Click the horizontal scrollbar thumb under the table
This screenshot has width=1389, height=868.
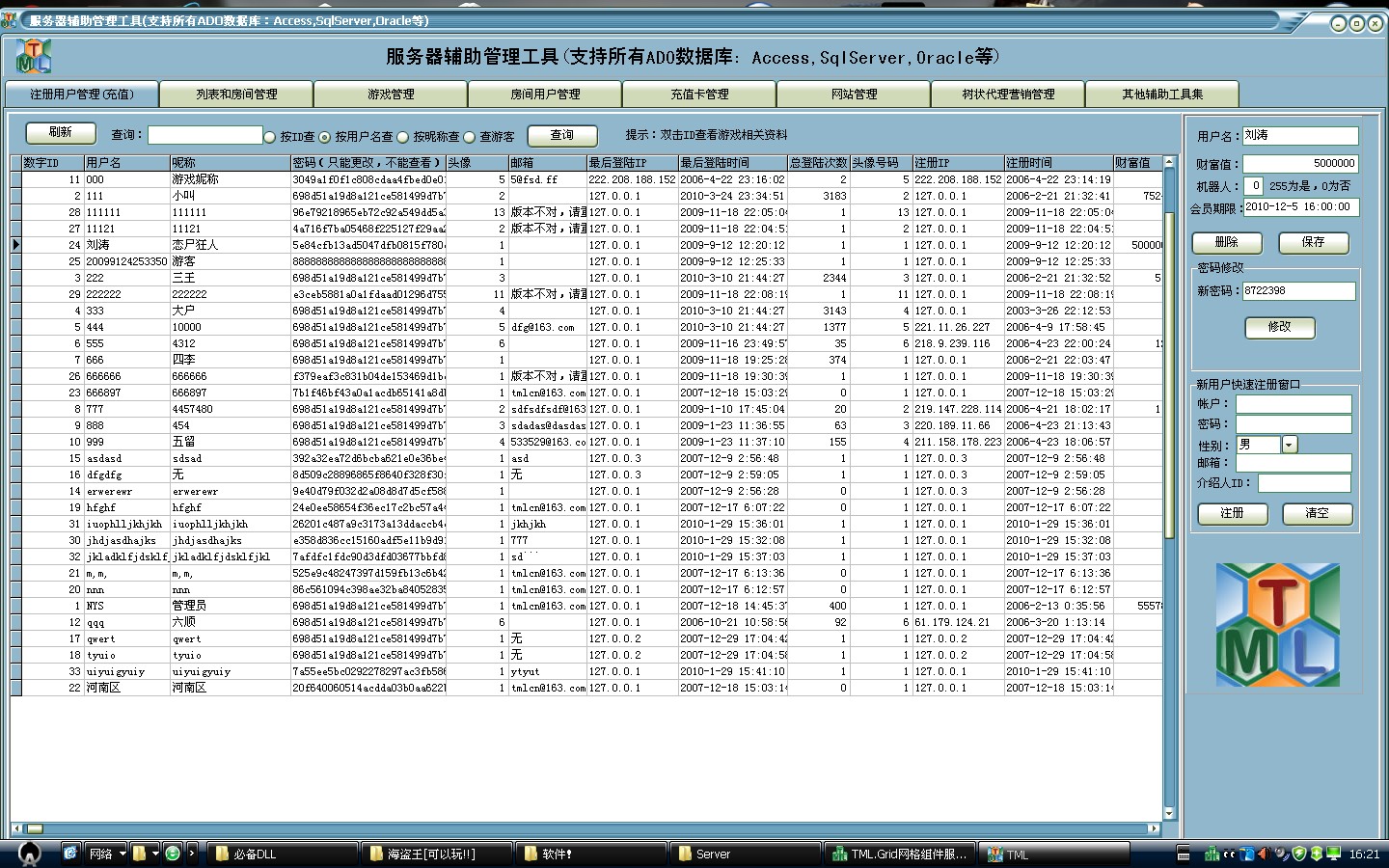(34, 828)
